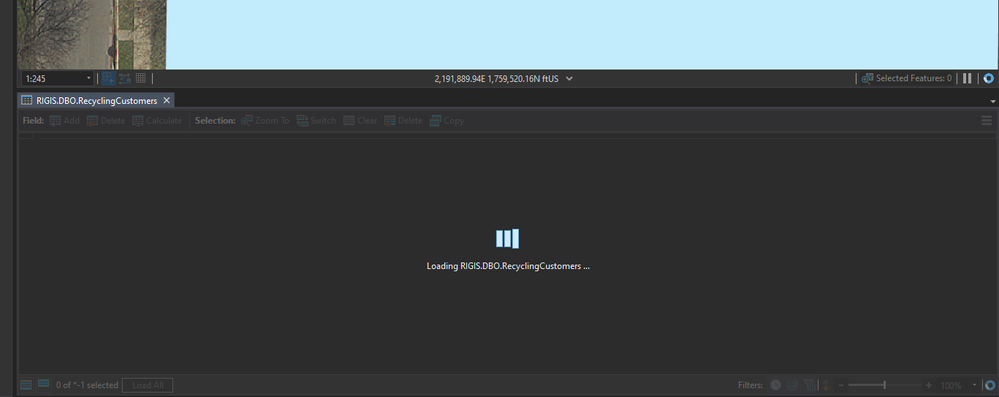Adjust table zoom slider handle

tap(884, 385)
